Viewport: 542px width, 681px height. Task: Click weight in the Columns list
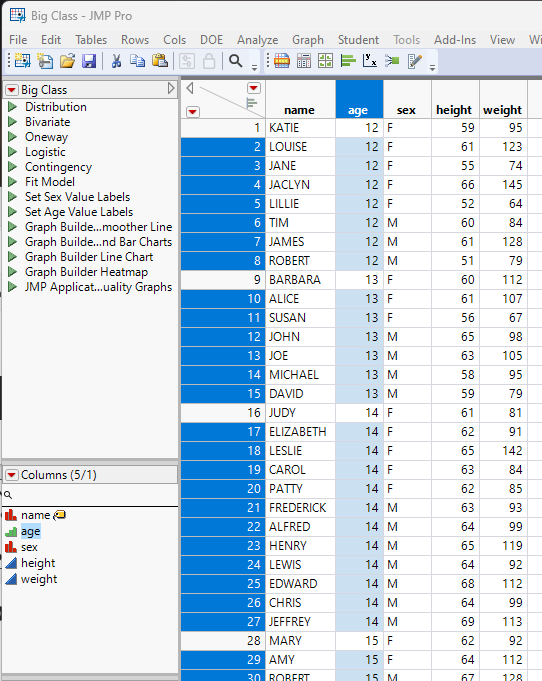point(39,579)
